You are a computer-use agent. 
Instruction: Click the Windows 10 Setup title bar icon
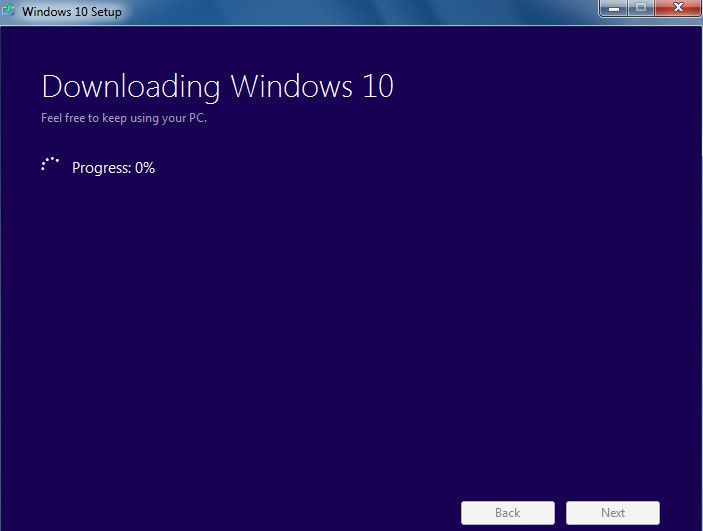9,10
